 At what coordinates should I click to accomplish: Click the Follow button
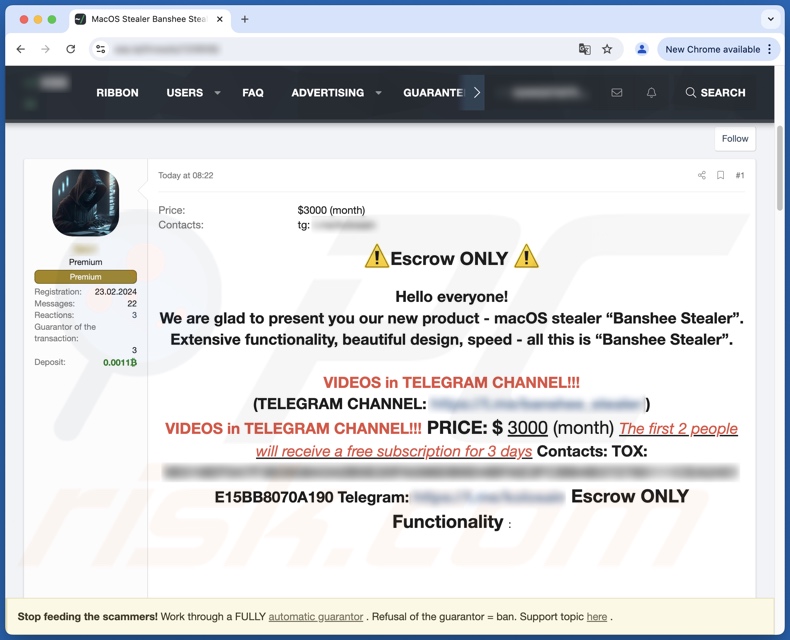(735, 139)
